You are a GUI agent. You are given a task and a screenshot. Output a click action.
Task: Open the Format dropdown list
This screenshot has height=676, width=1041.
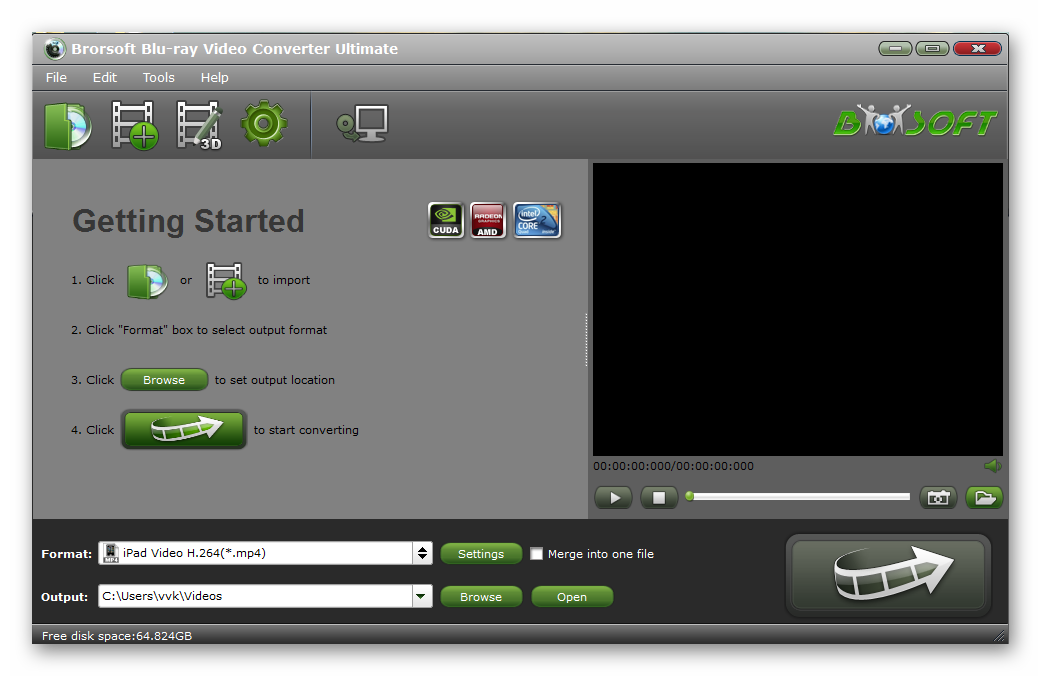point(422,553)
